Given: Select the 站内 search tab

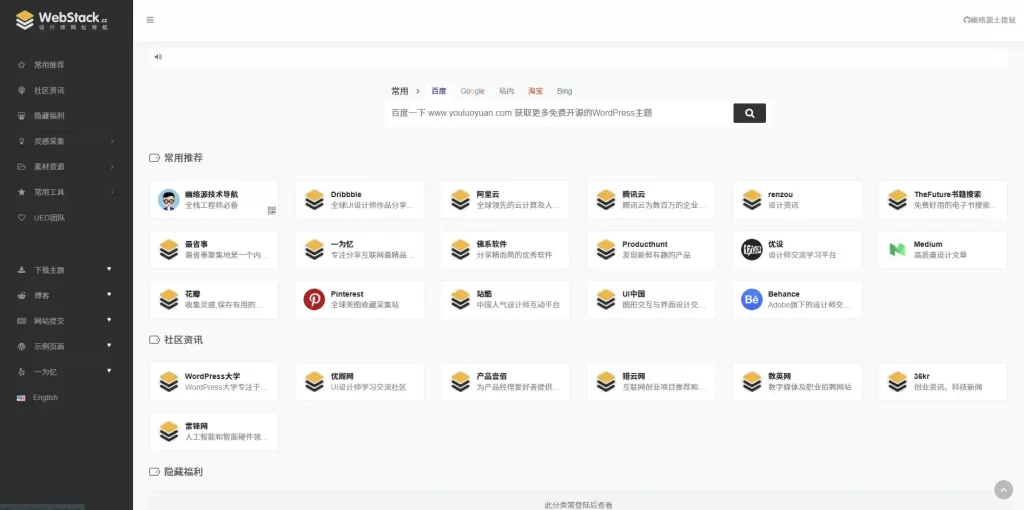Looking at the screenshot, I should point(506,91).
